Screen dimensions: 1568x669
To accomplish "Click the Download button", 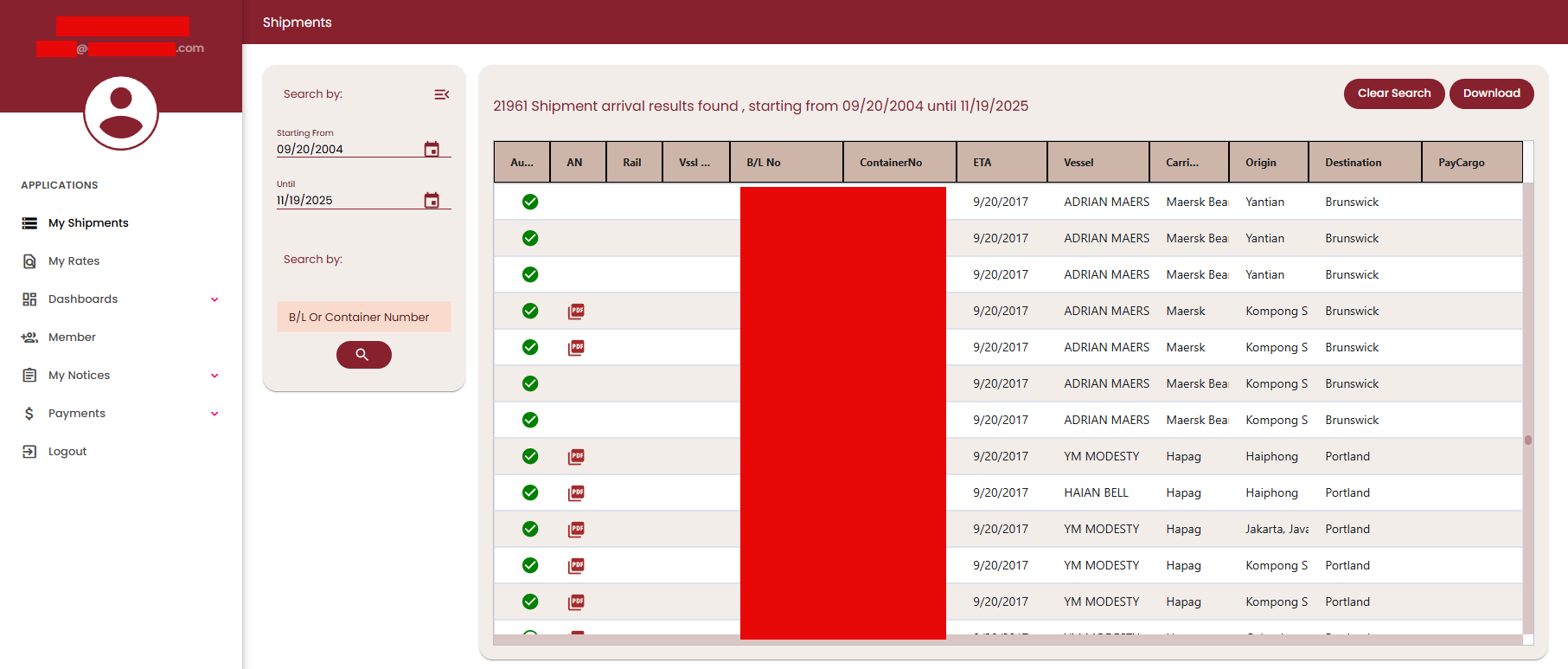I will [1491, 93].
